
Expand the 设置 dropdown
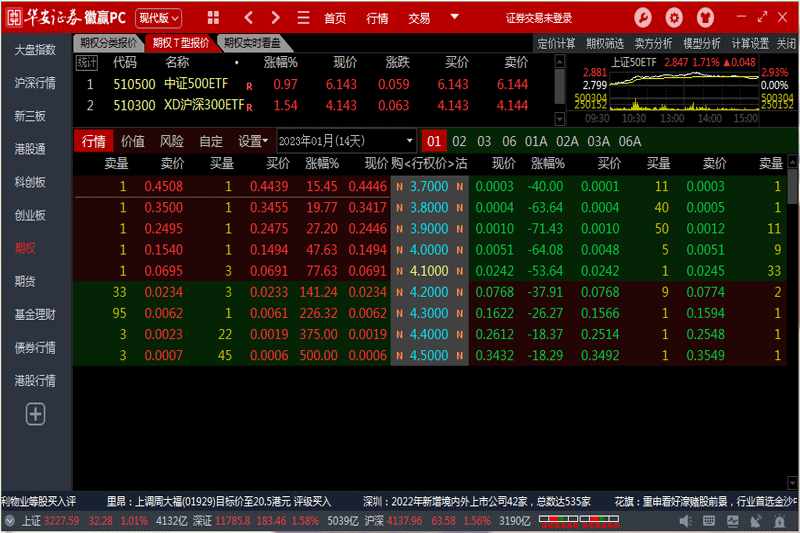pos(253,141)
